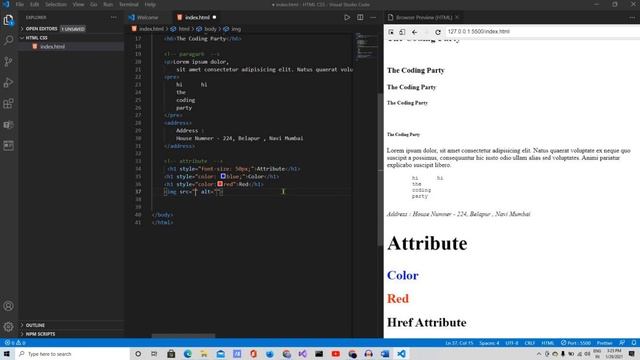Reload the browser preview page
This screenshot has height=360, width=640.
point(438,32)
